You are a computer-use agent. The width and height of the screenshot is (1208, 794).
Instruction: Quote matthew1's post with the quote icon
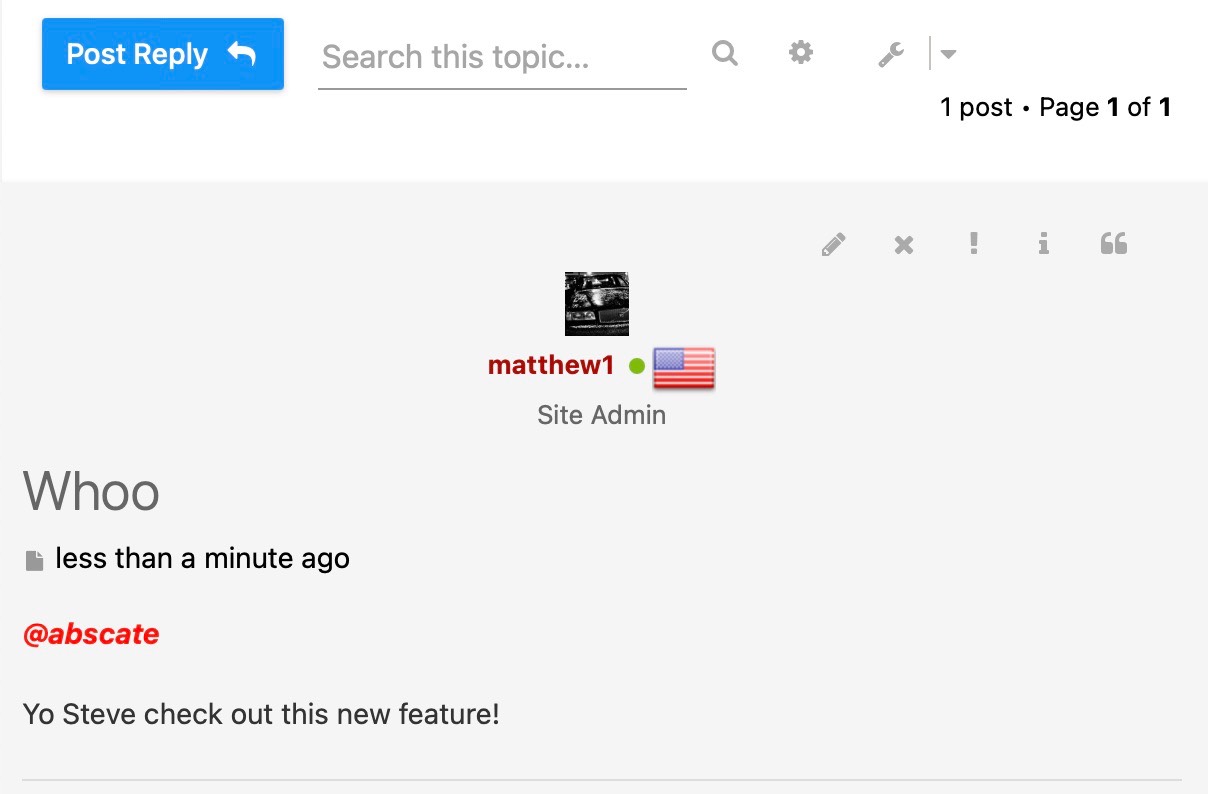[1113, 243]
